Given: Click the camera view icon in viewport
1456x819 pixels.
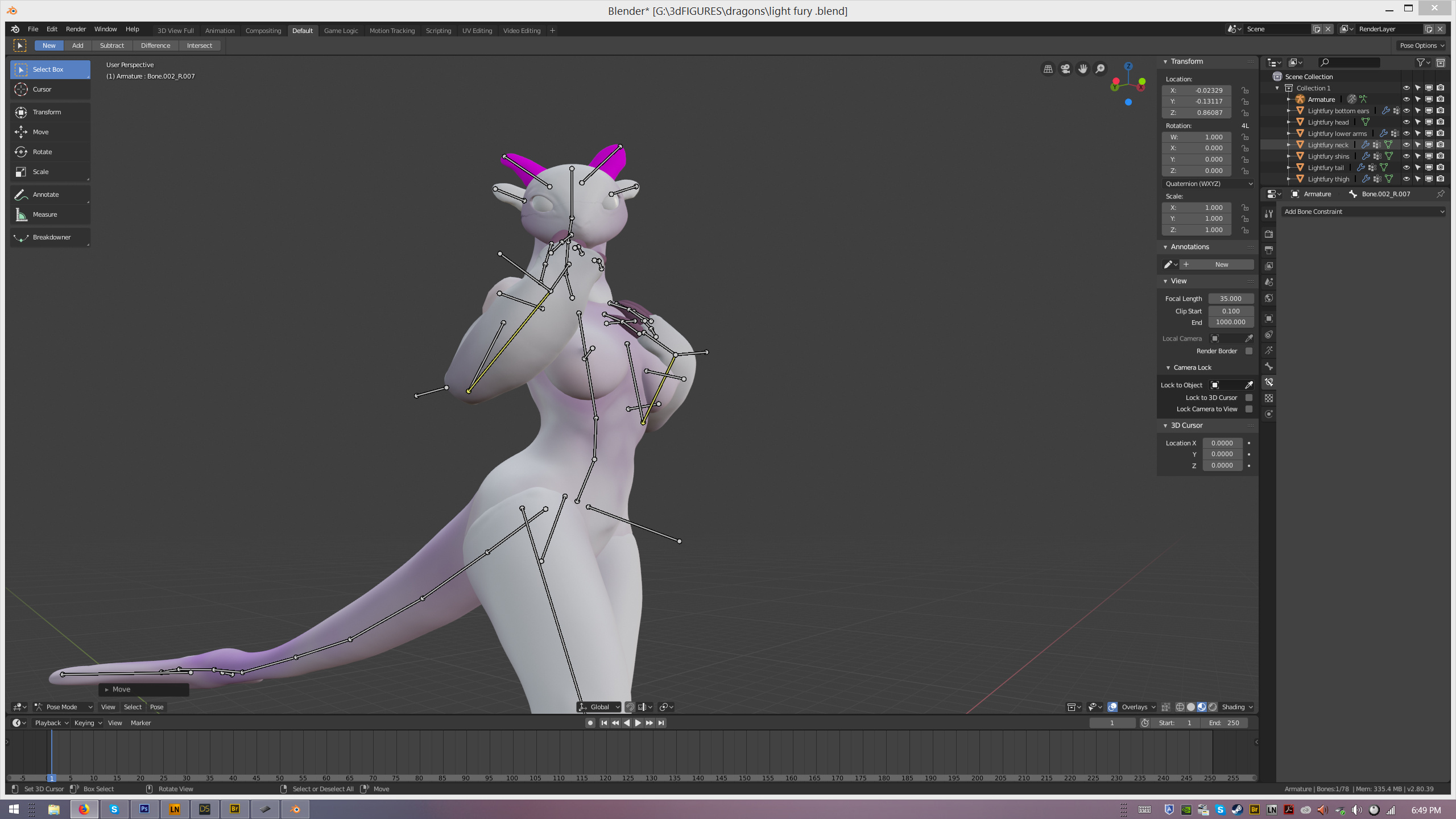Looking at the screenshot, I should click(1065, 69).
